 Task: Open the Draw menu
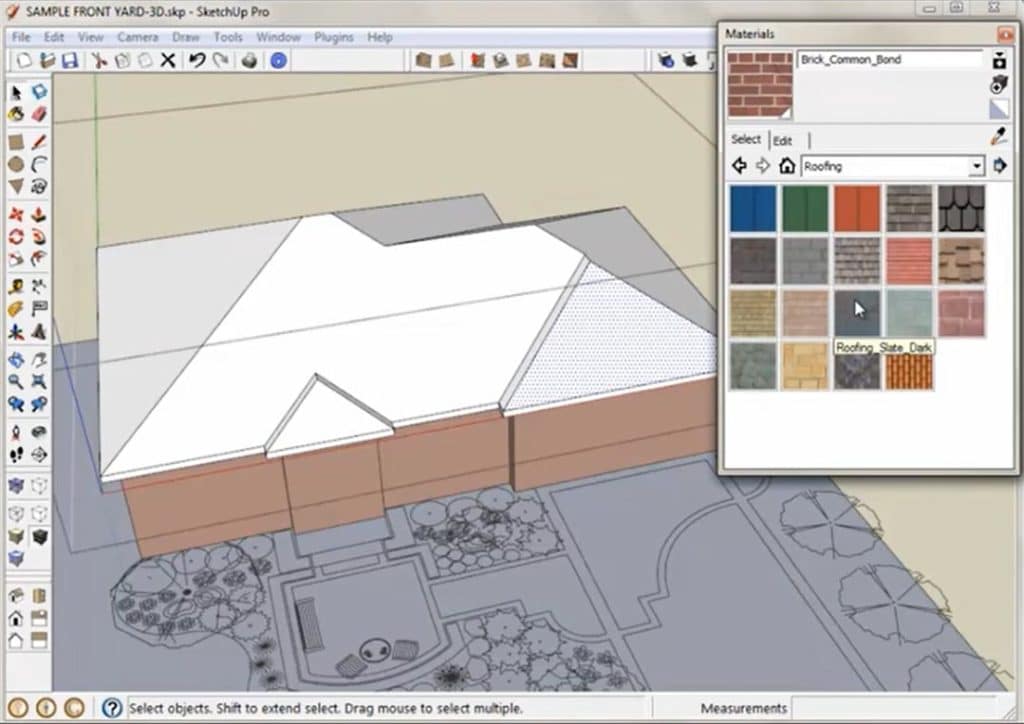coord(186,37)
